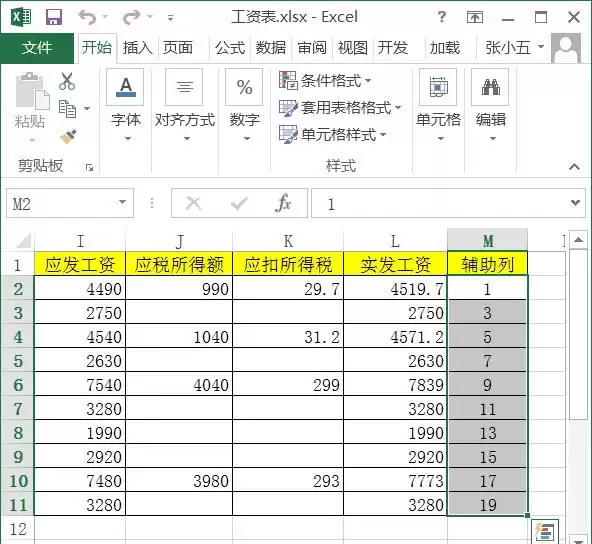Click the cell containing 31.2
Viewport: 592px width, 544px height.
[288, 336]
